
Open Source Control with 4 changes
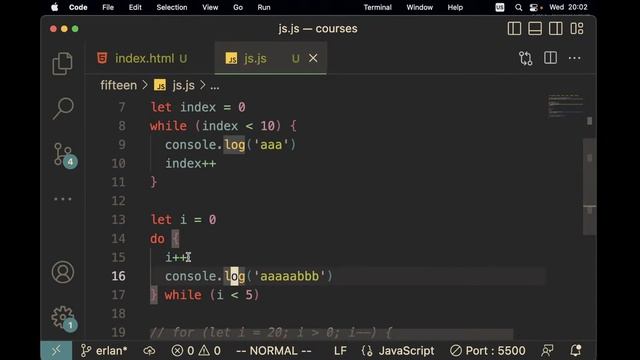click(x=65, y=155)
